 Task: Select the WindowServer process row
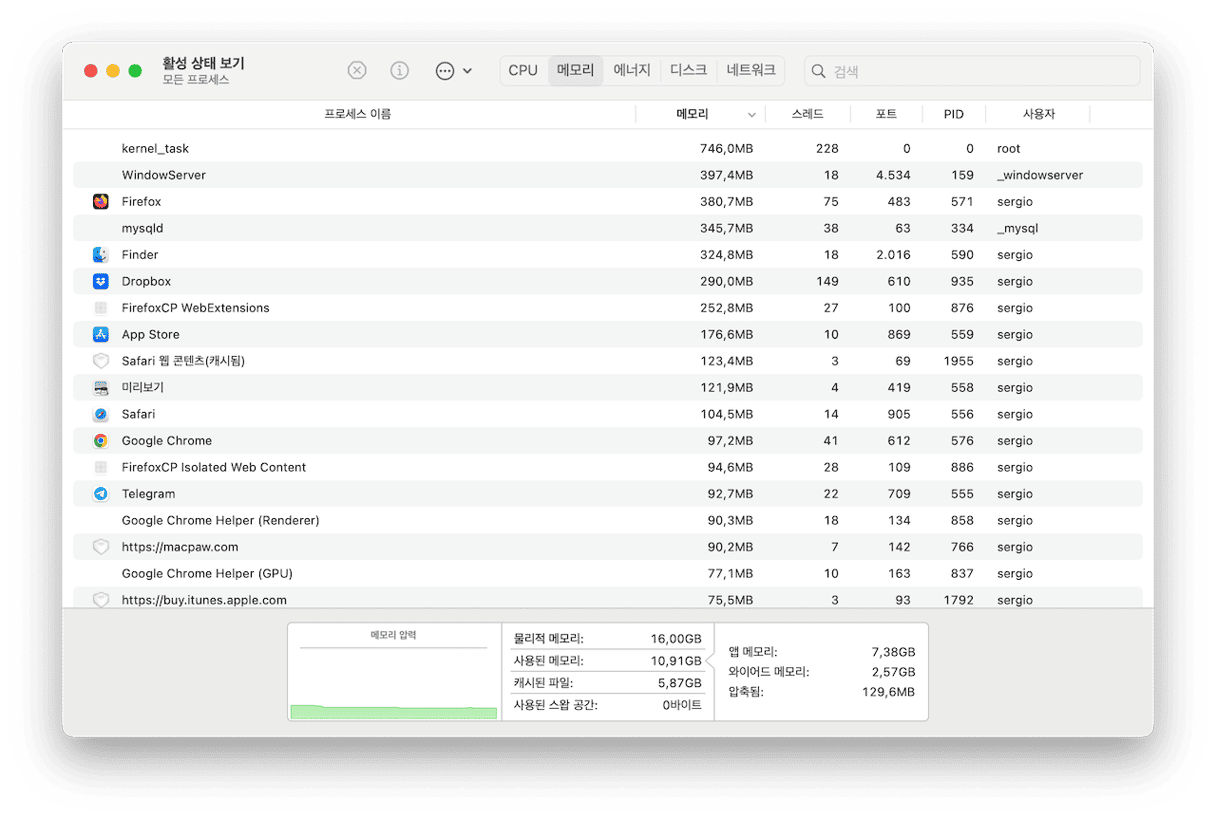(x=608, y=175)
